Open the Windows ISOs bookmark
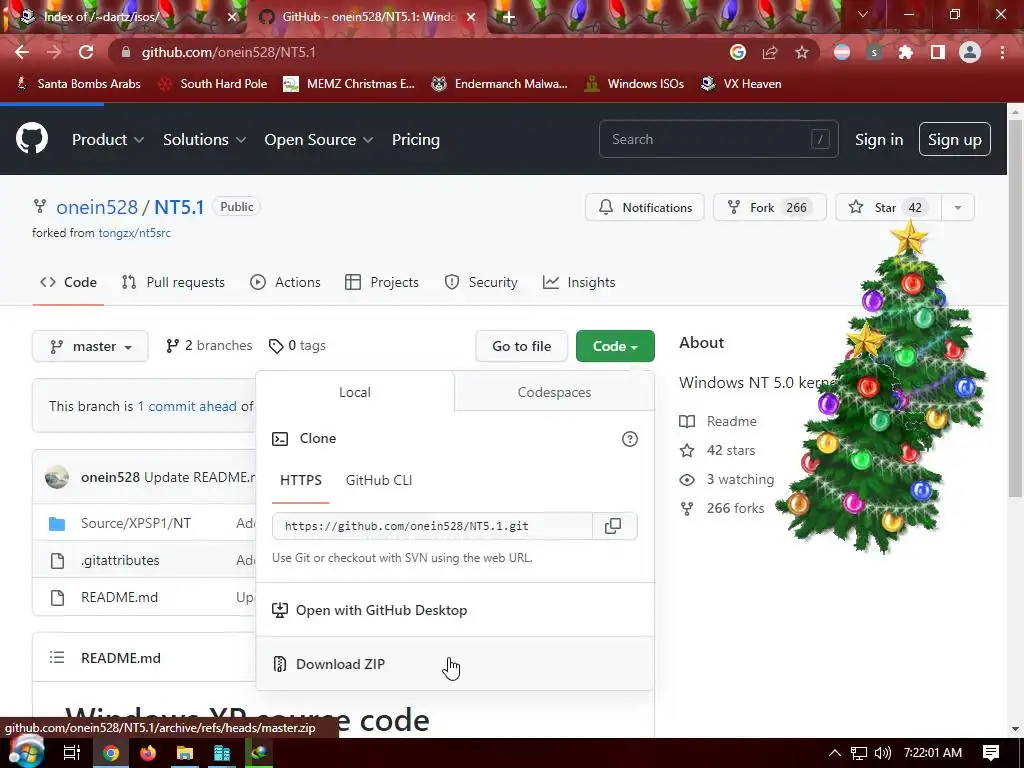Viewport: 1024px width, 768px height. click(x=634, y=84)
